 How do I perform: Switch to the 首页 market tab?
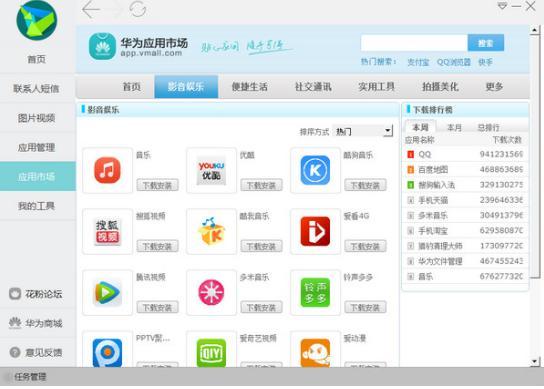(x=132, y=87)
